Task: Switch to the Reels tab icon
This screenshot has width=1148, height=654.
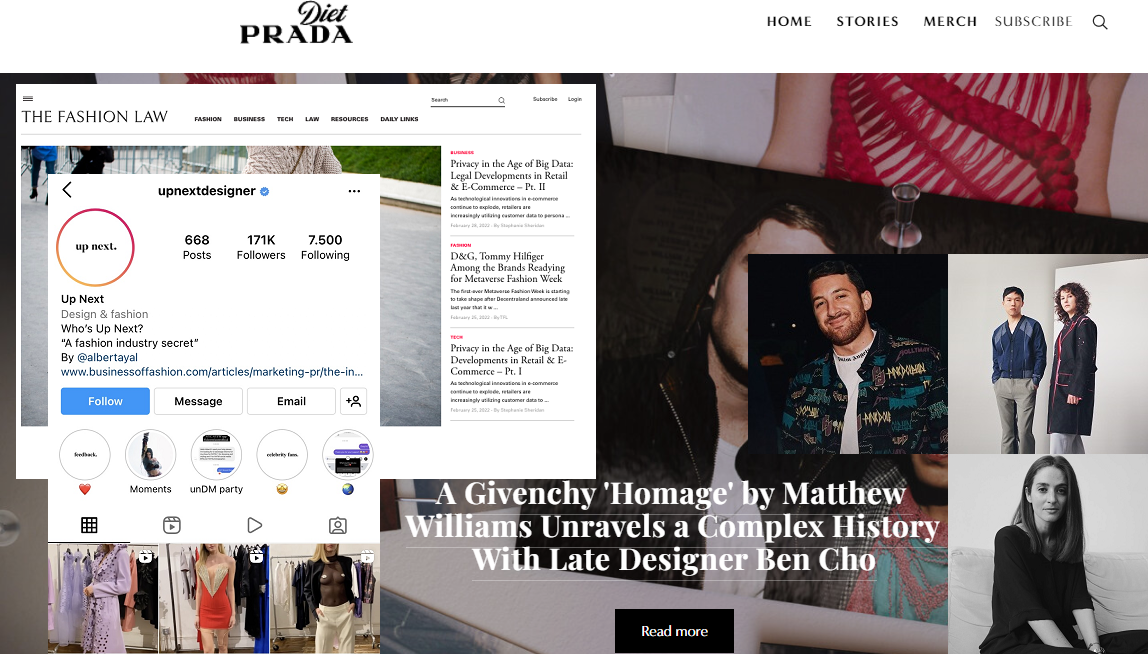Action: 172,525
